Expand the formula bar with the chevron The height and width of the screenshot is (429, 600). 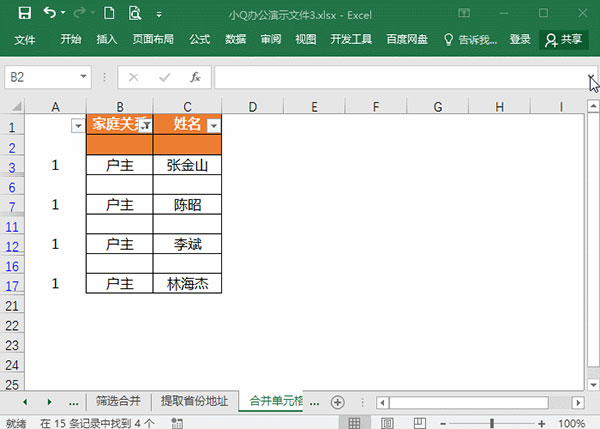[591, 77]
